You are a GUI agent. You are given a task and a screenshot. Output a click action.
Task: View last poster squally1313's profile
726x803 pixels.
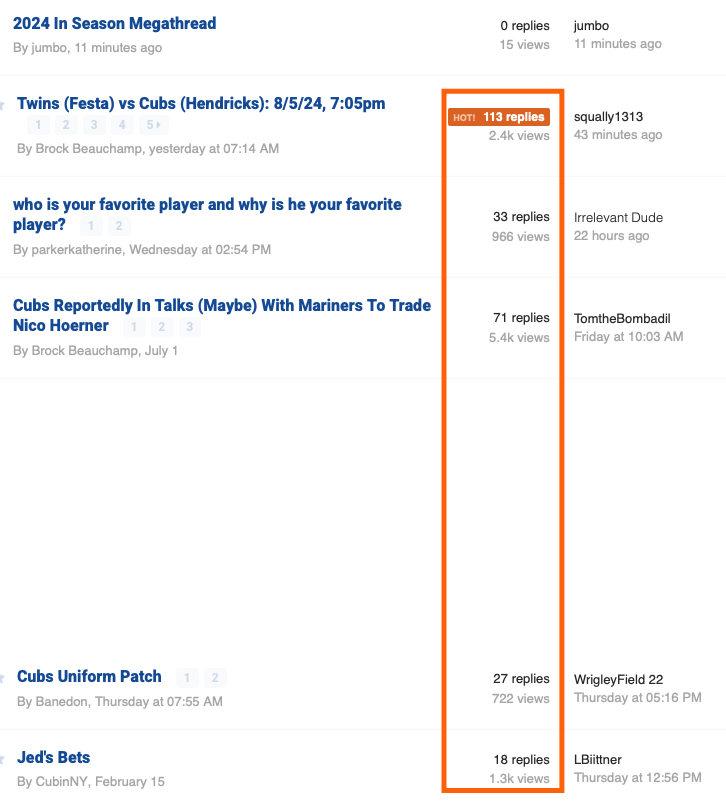(608, 117)
